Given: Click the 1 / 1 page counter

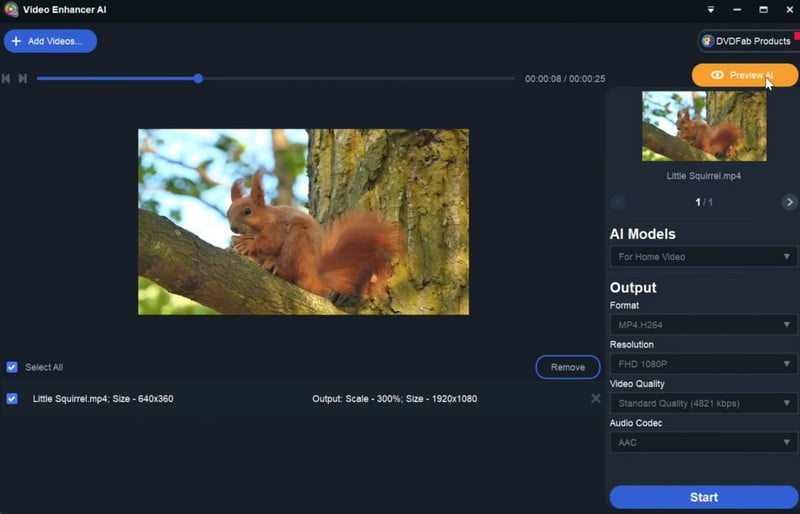Looking at the screenshot, I should (x=704, y=203).
